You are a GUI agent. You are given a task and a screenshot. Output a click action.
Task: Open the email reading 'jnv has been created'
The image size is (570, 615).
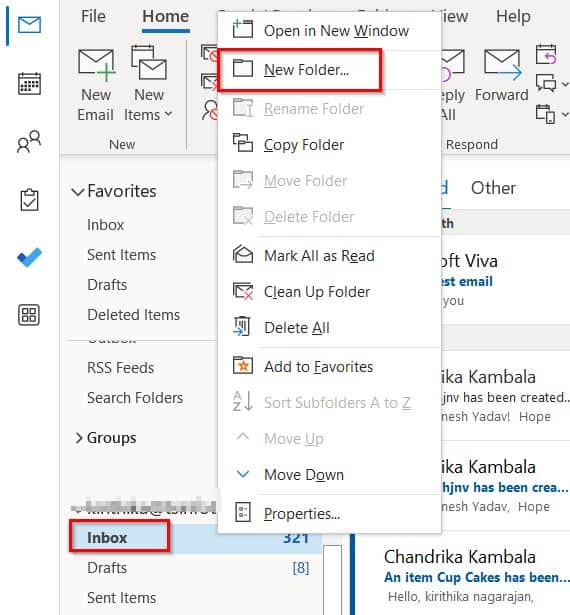point(505,397)
